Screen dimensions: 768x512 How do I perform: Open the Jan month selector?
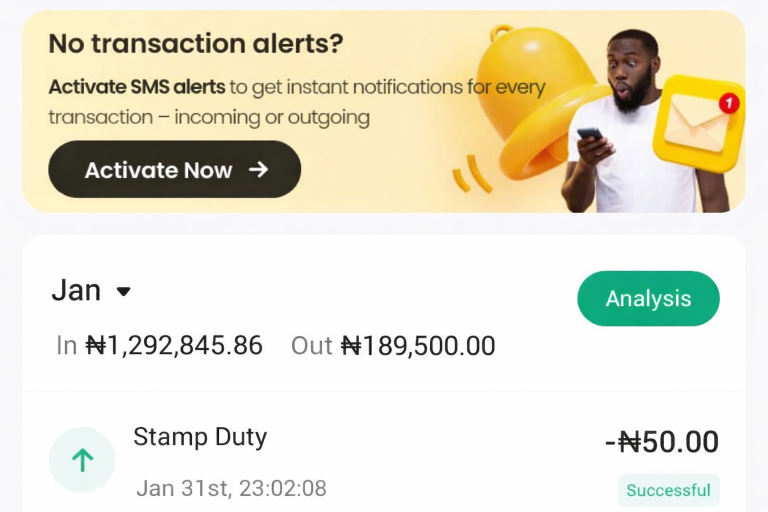(x=78, y=291)
